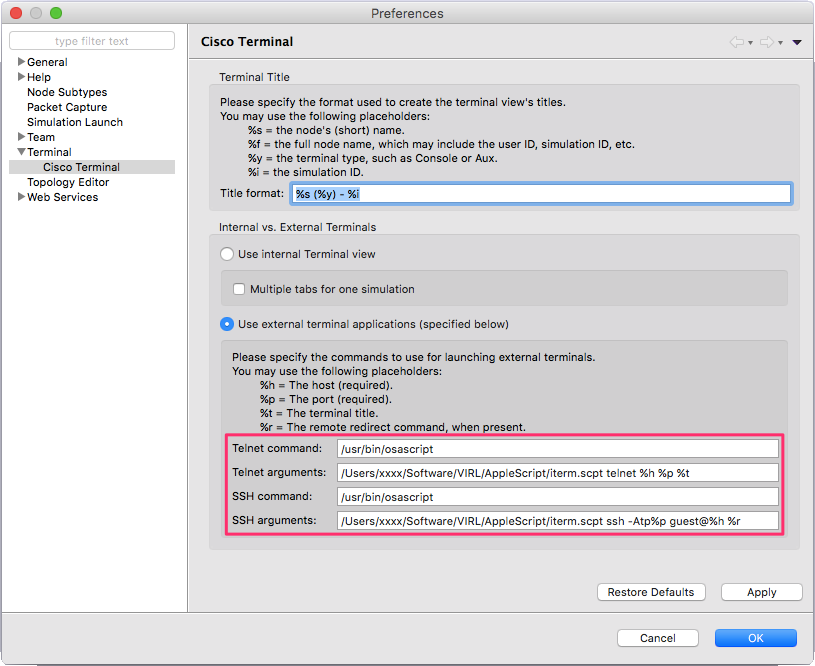This screenshot has height=666, width=815.
Task: Select the General preference category
Action: coord(47,62)
